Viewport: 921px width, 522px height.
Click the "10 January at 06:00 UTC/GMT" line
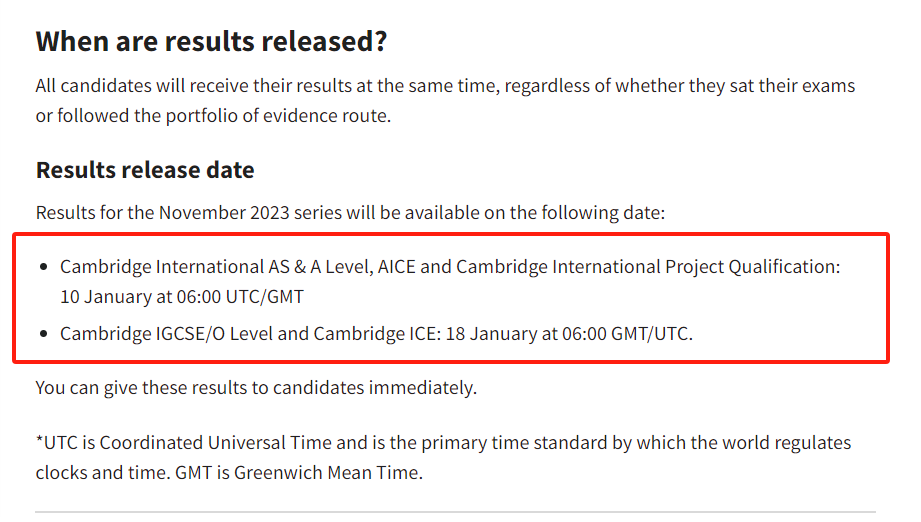[182, 297]
